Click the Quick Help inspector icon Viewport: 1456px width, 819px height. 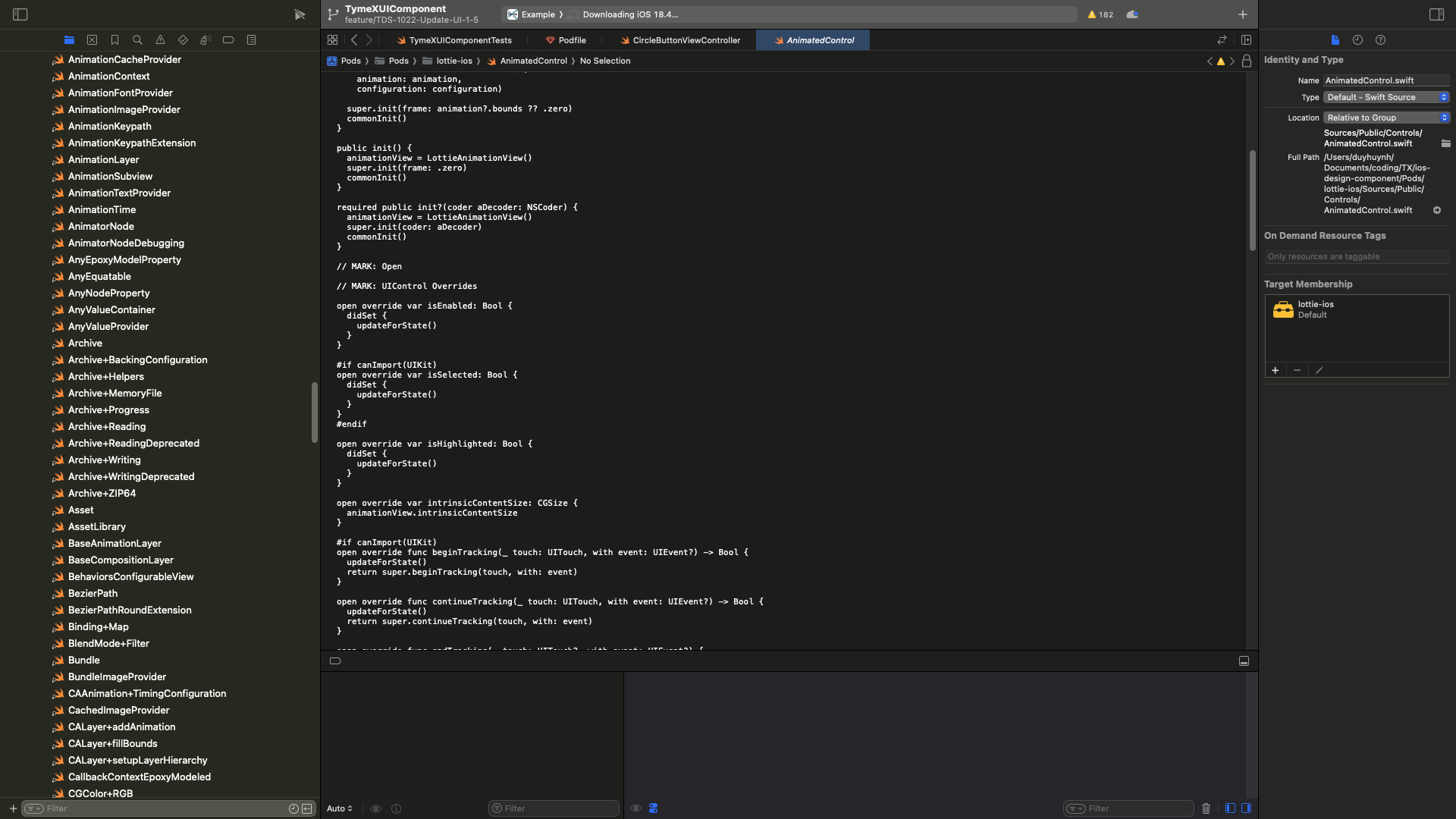pos(1380,40)
